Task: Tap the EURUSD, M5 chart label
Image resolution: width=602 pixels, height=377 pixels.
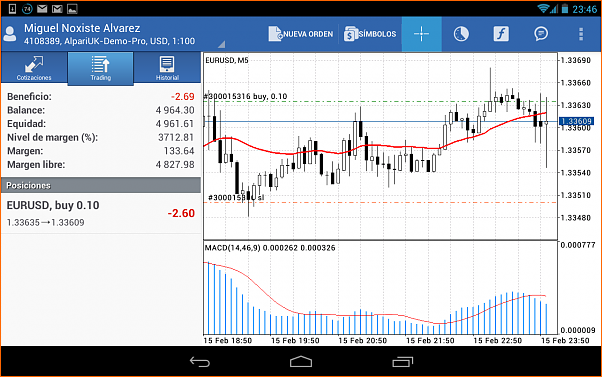Action: (x=227, y=60)
